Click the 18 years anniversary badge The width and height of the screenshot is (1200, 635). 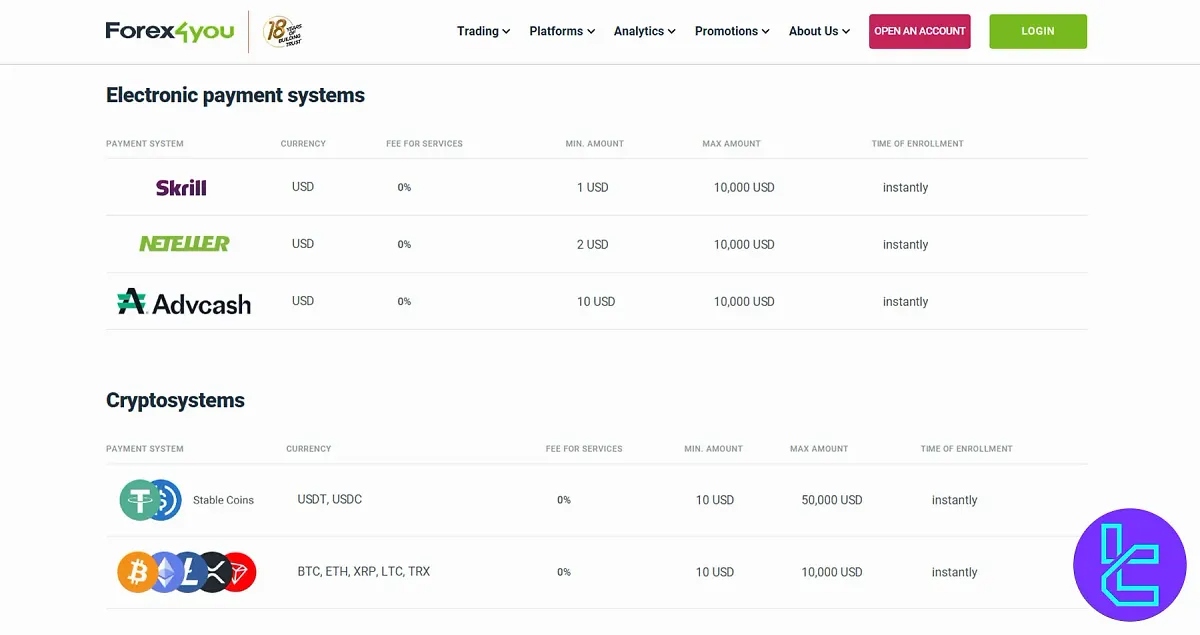pos(282,32)
